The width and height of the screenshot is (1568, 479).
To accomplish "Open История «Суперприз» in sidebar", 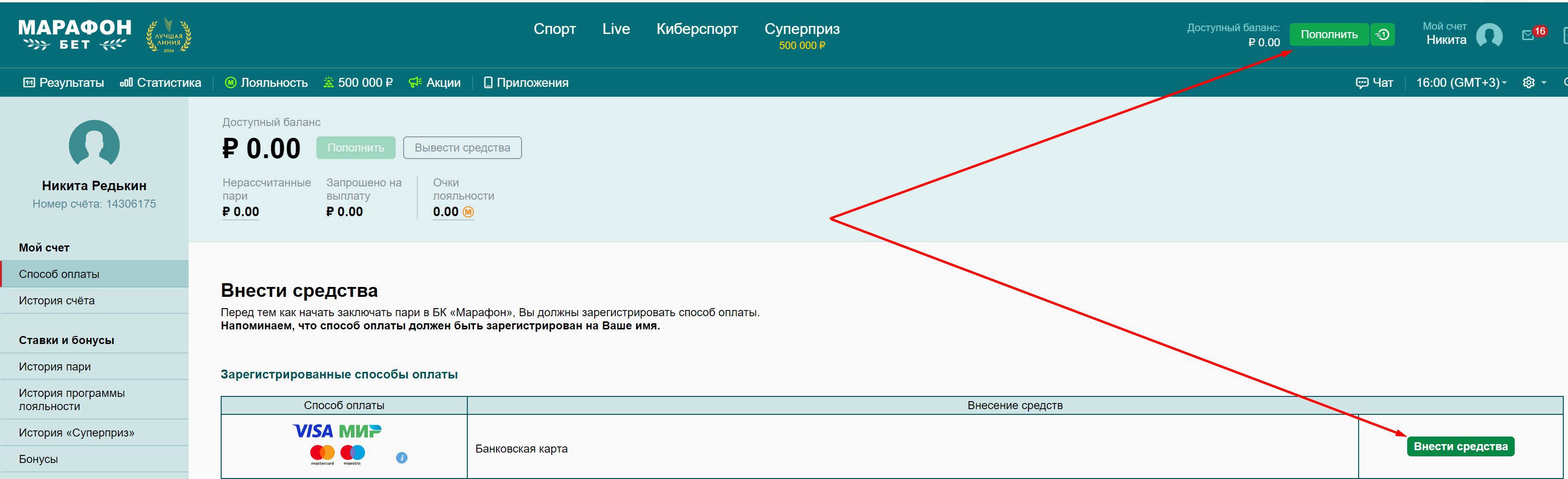I will 94,433.
